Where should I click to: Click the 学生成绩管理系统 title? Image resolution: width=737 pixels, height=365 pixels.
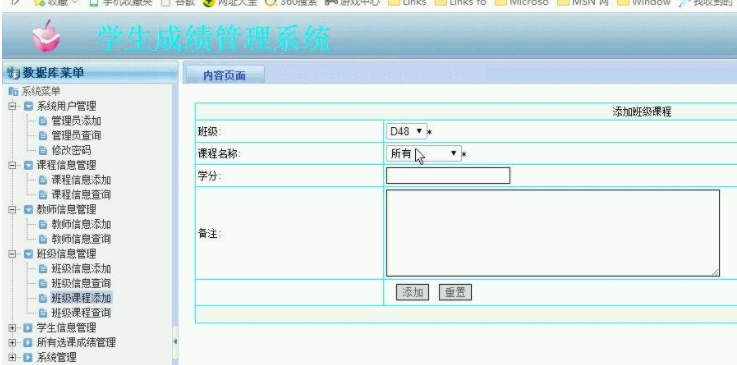point(214,38)
